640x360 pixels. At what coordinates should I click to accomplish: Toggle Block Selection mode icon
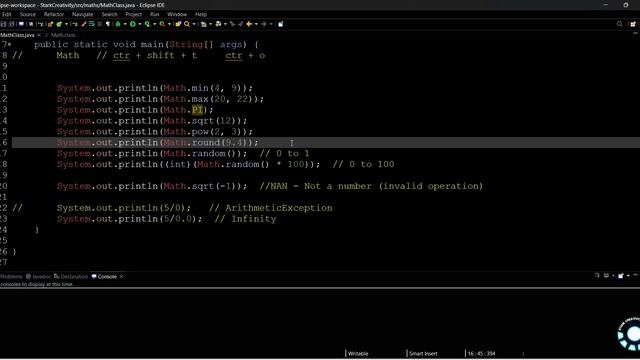[x=99, y=24]
